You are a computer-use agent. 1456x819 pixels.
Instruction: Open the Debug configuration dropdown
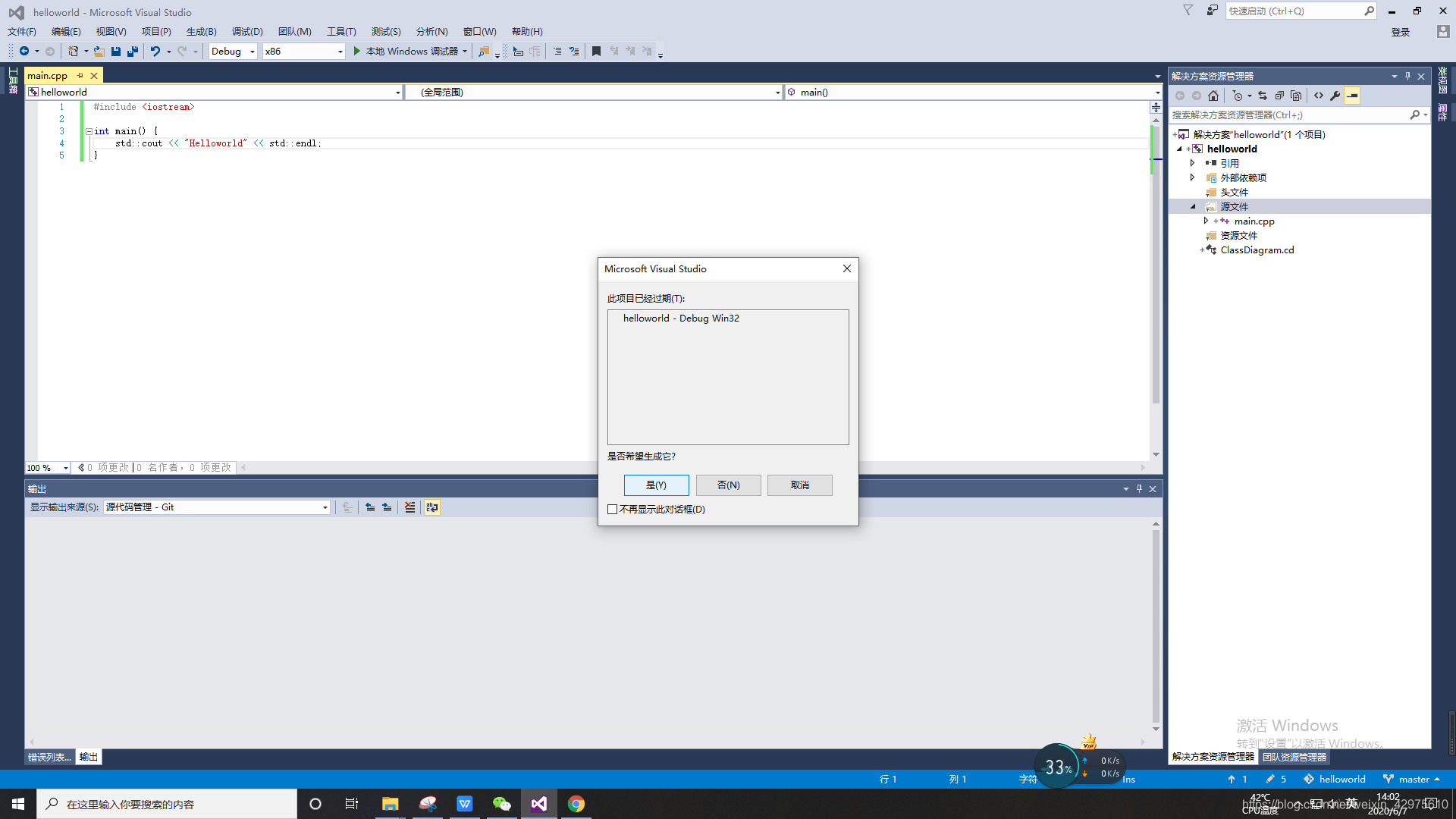coord(233,52)
